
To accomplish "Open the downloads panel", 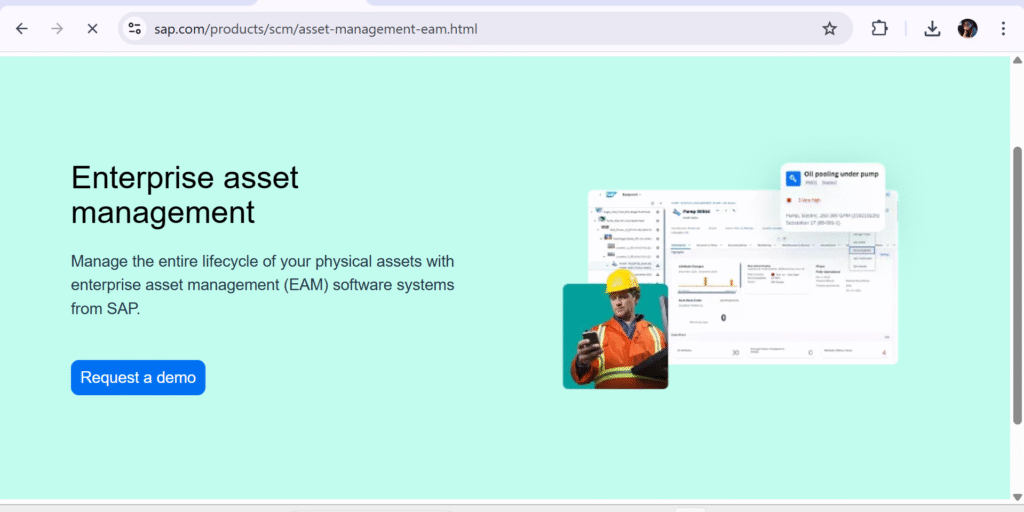I will (932, 29).
